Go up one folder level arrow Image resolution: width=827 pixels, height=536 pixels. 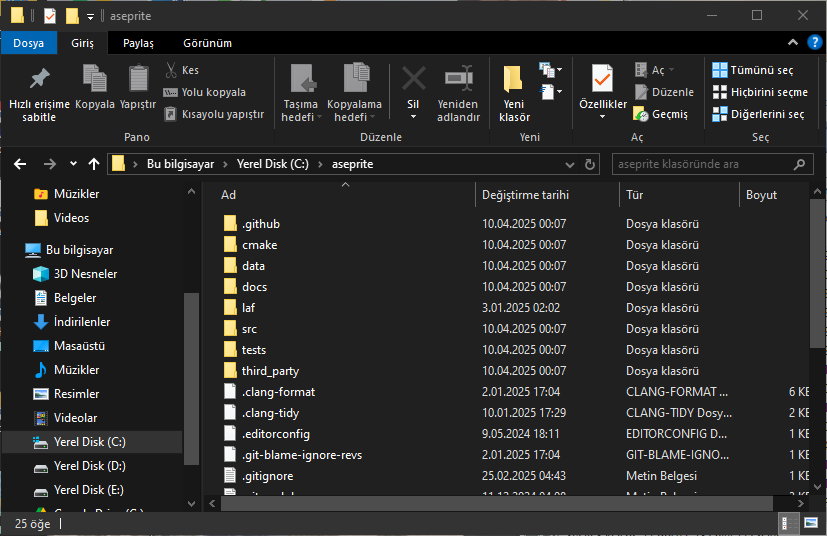pyautogui.click(x=94, y=164)
